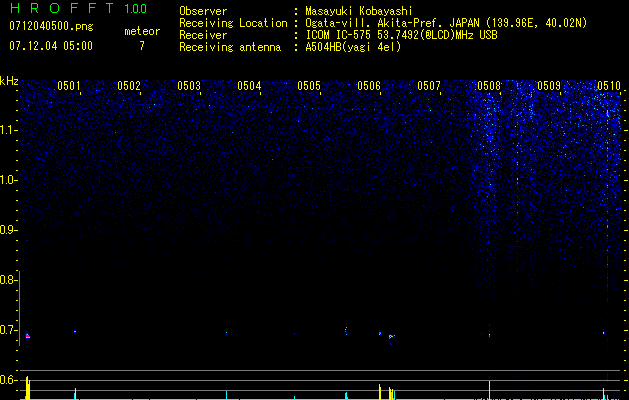Screen dimensions: 629x400
Task: Click the 0509 time marker
Action: pyautogui.click(x=549, y=86)
